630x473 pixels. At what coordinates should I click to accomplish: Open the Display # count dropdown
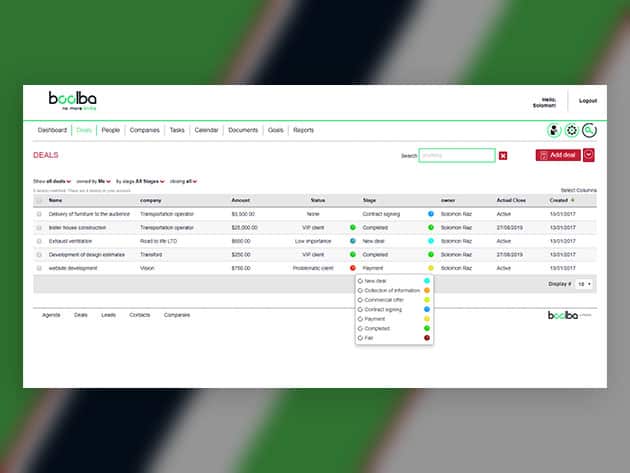[584, 284]
